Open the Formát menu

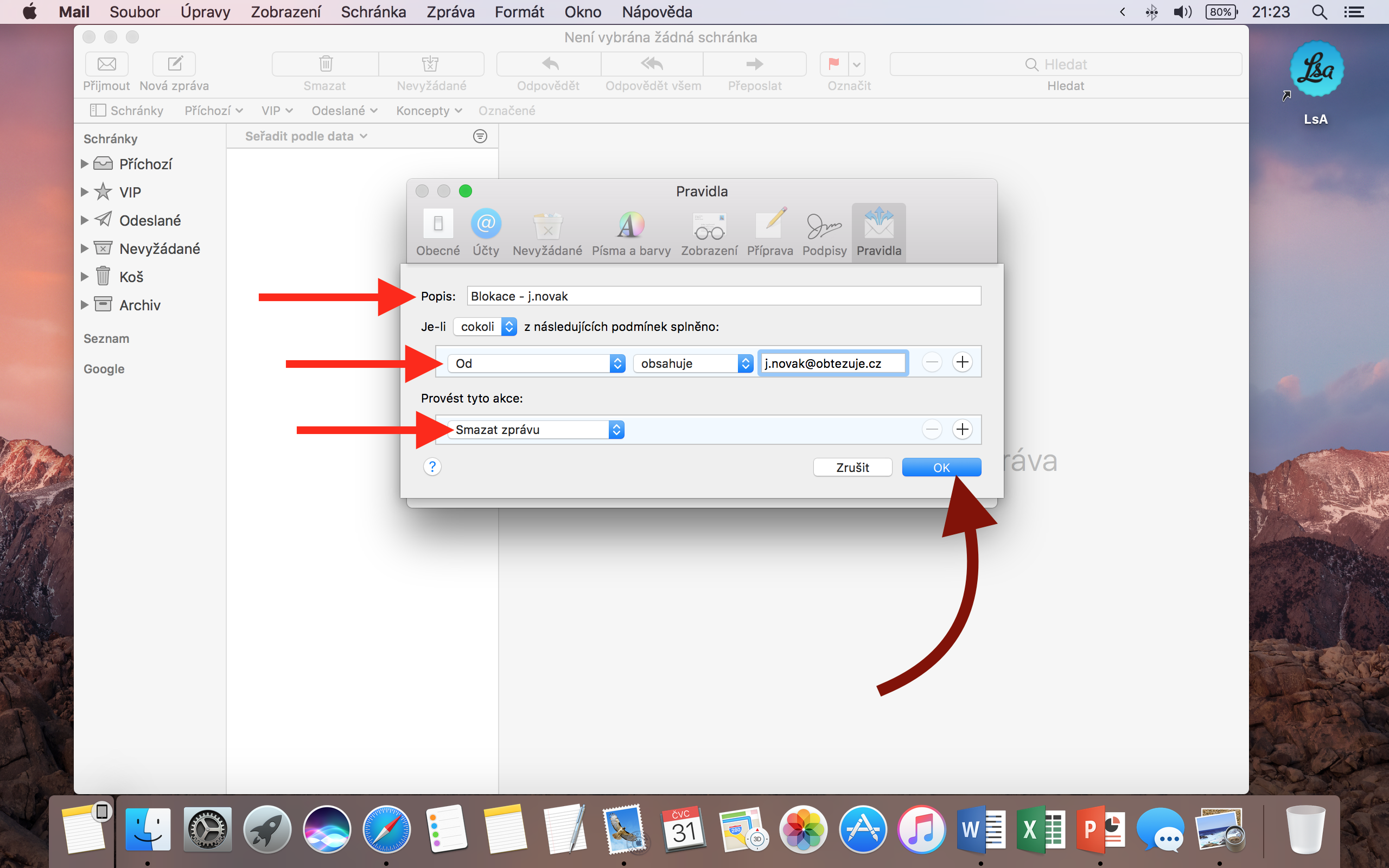(519, 12)
